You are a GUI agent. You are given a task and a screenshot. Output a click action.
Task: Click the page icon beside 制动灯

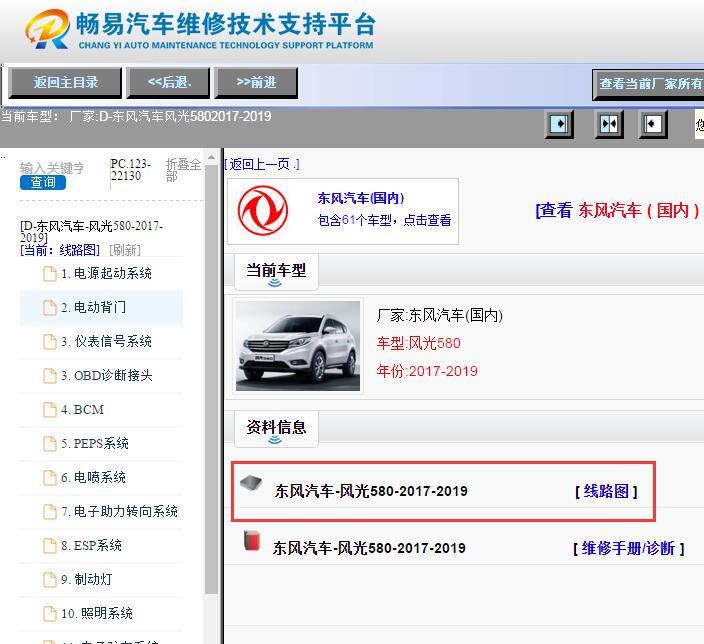[x=49, y=579]
